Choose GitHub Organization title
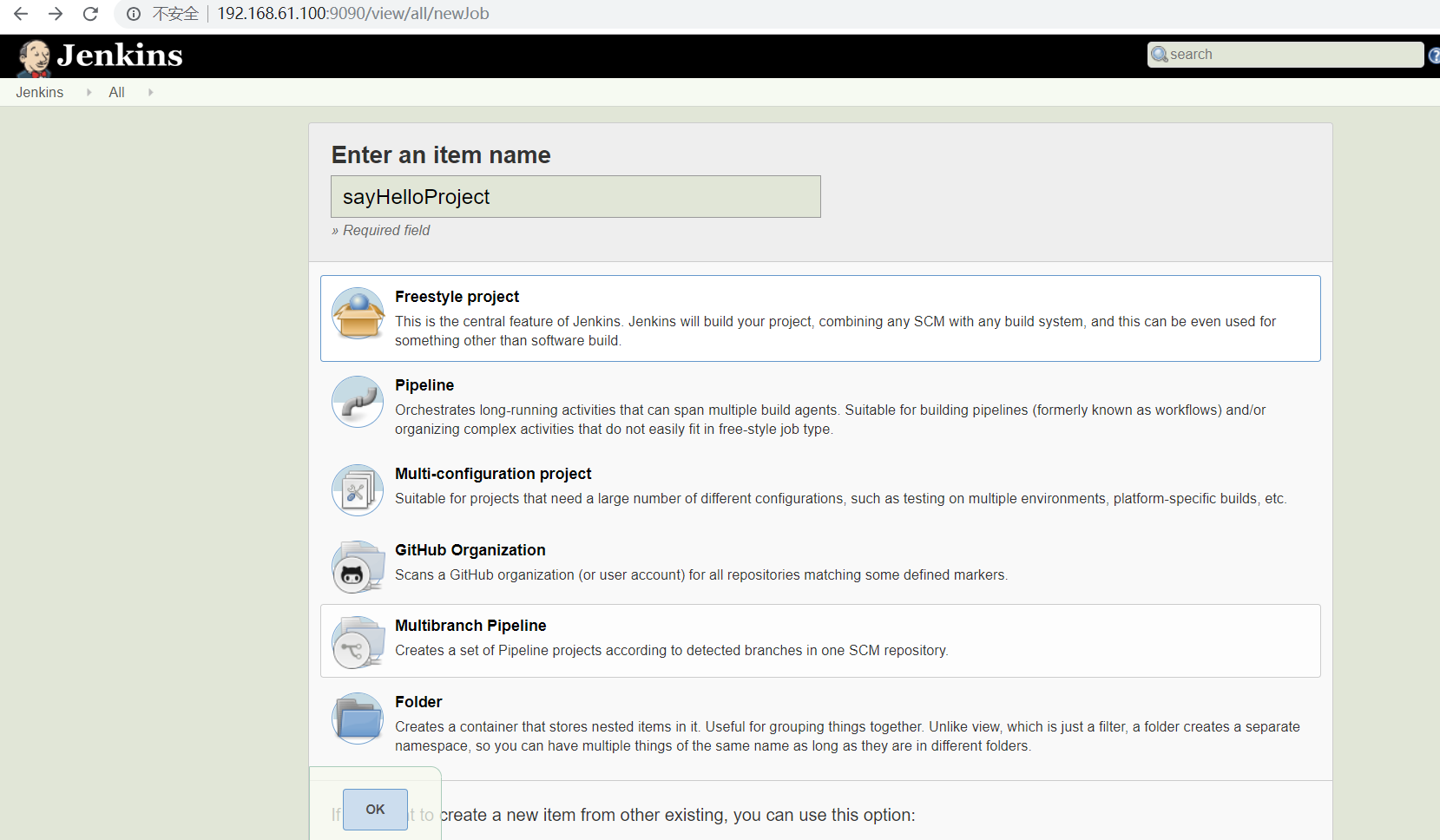Screen dimensions: 1440x840 [x=470, y=550]
